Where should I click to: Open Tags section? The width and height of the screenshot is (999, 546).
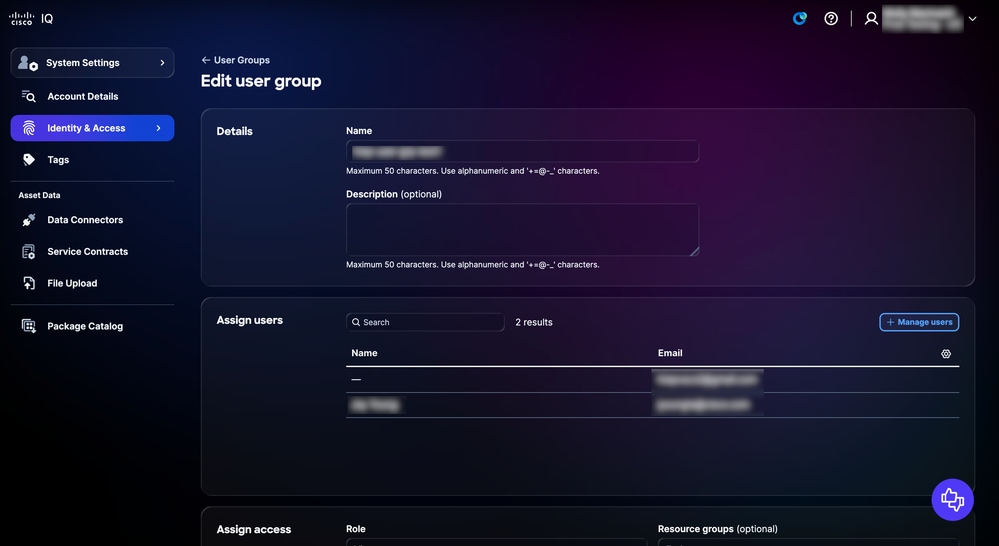pos(58,160)
